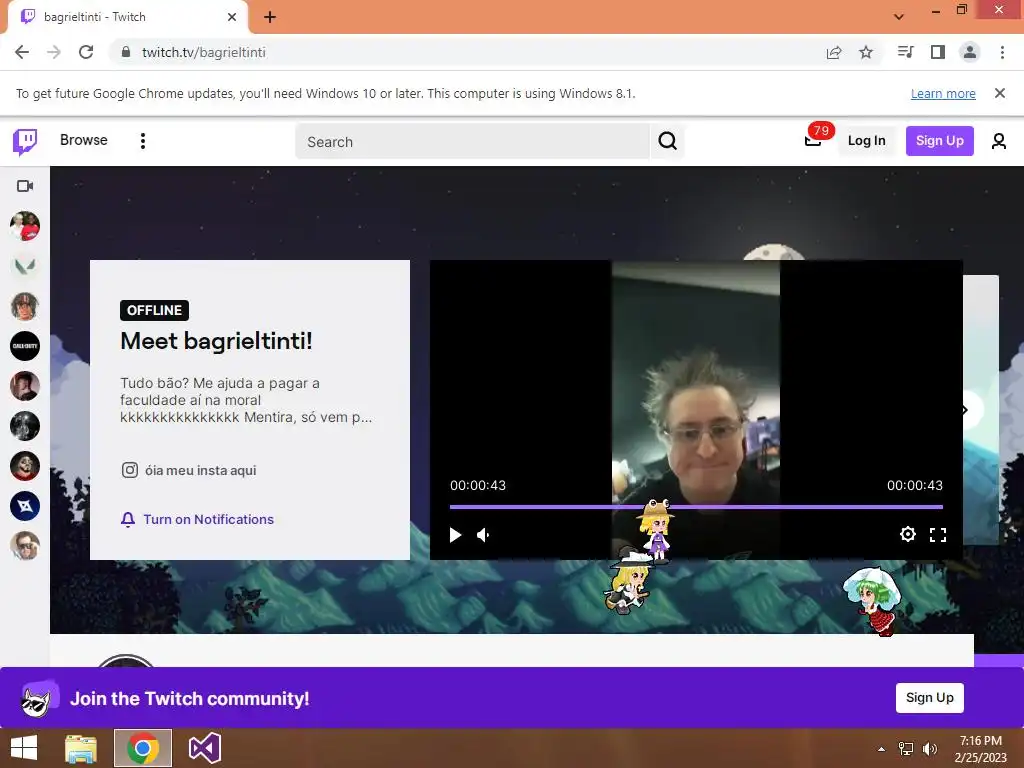This screenshot has width=1024, height=768.
Task: Share this page icon in address bar
Action: point(834,52)
